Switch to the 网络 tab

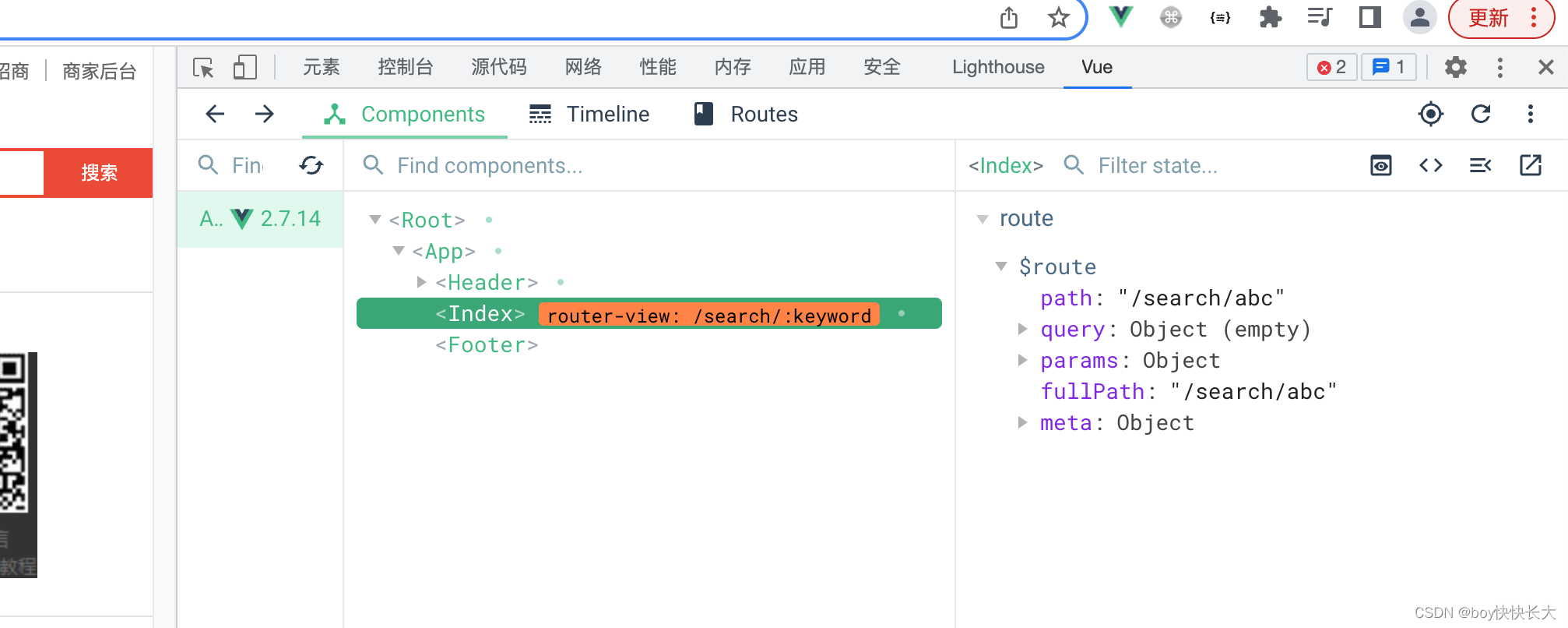tap(583, 67)
